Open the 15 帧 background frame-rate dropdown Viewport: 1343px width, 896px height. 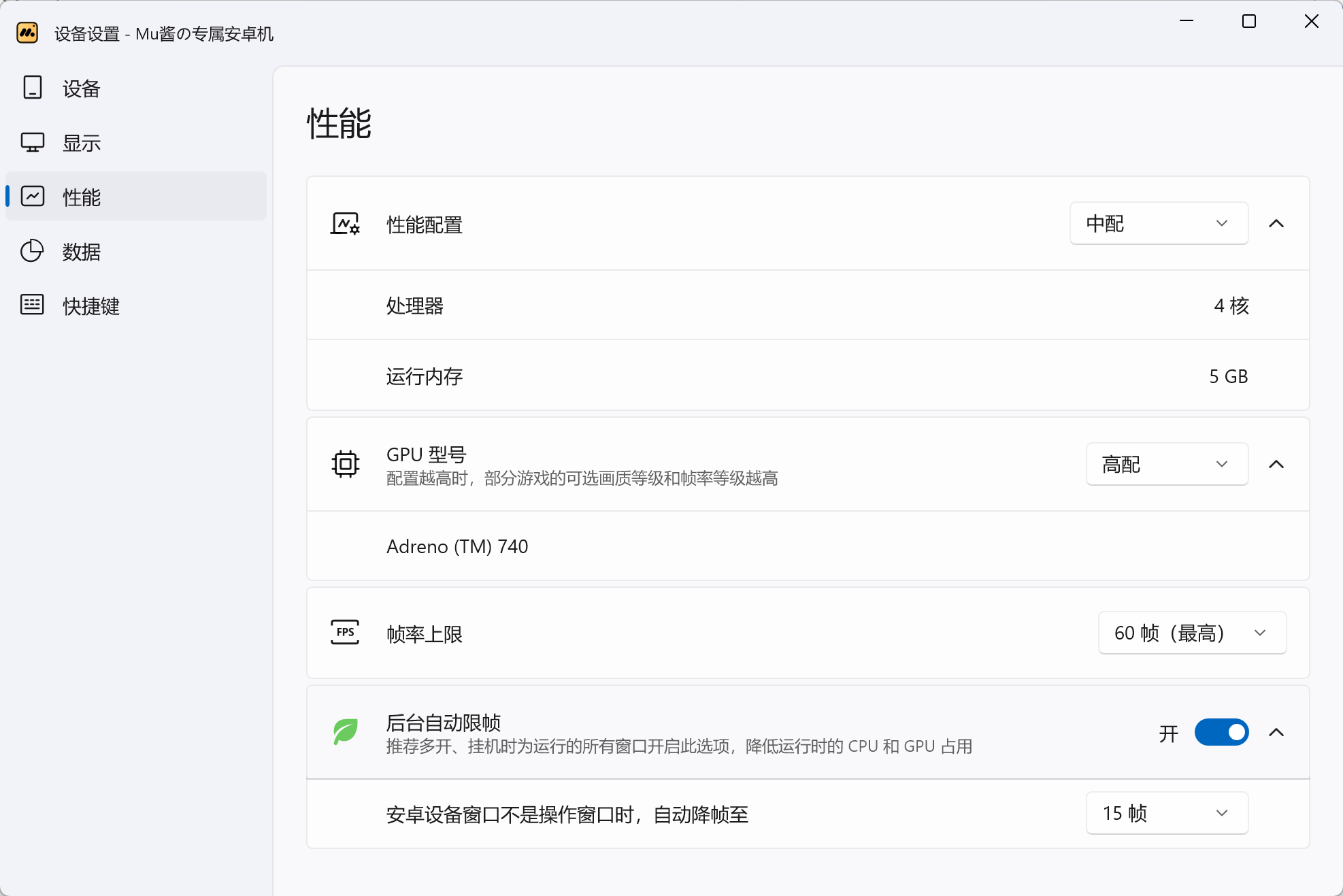point(1166,813)
